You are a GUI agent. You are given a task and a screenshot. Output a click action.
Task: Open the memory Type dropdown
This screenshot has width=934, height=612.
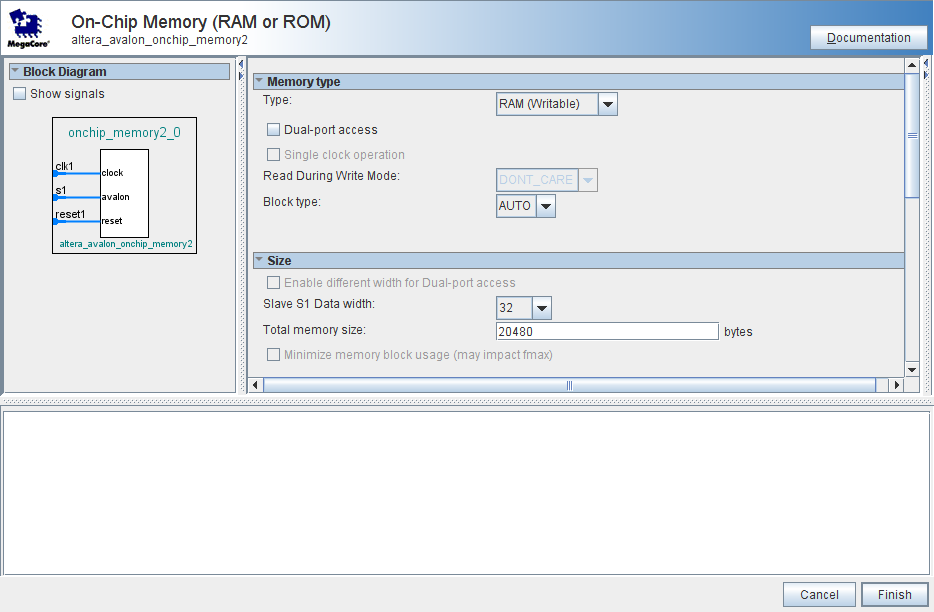tap(607, 104)
